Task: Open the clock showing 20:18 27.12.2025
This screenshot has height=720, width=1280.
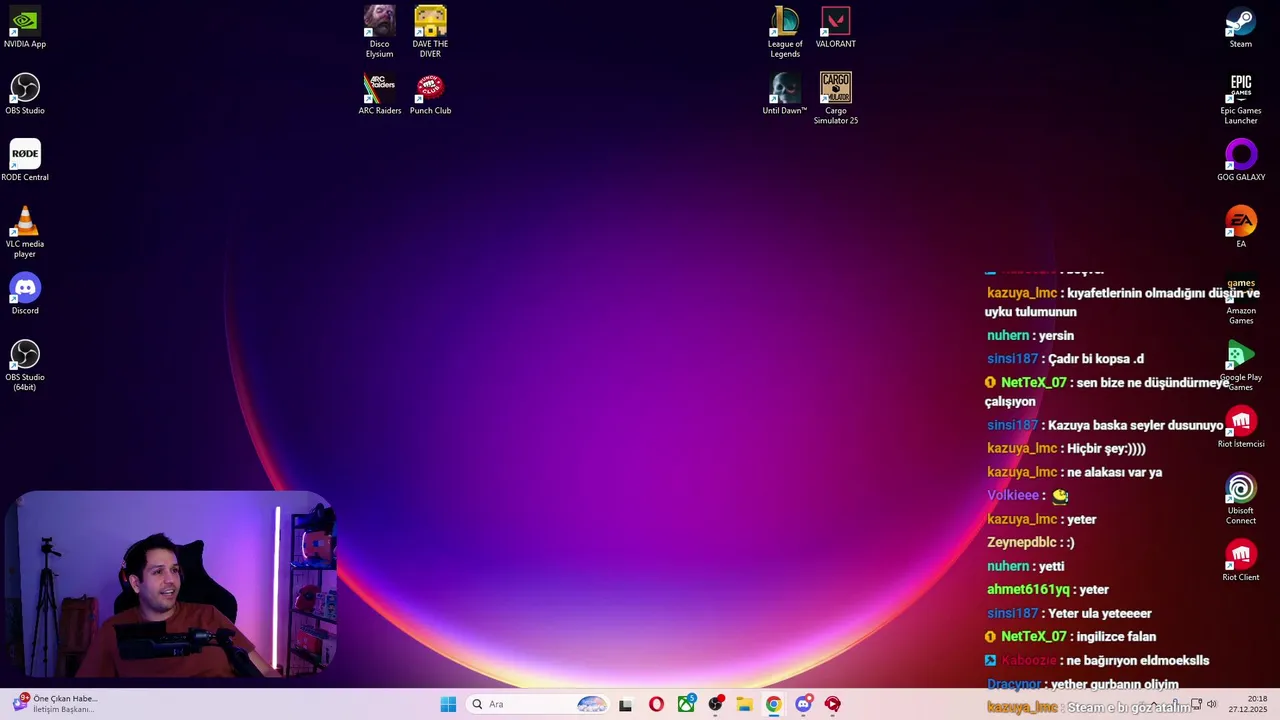Action: click(1248, 704)
